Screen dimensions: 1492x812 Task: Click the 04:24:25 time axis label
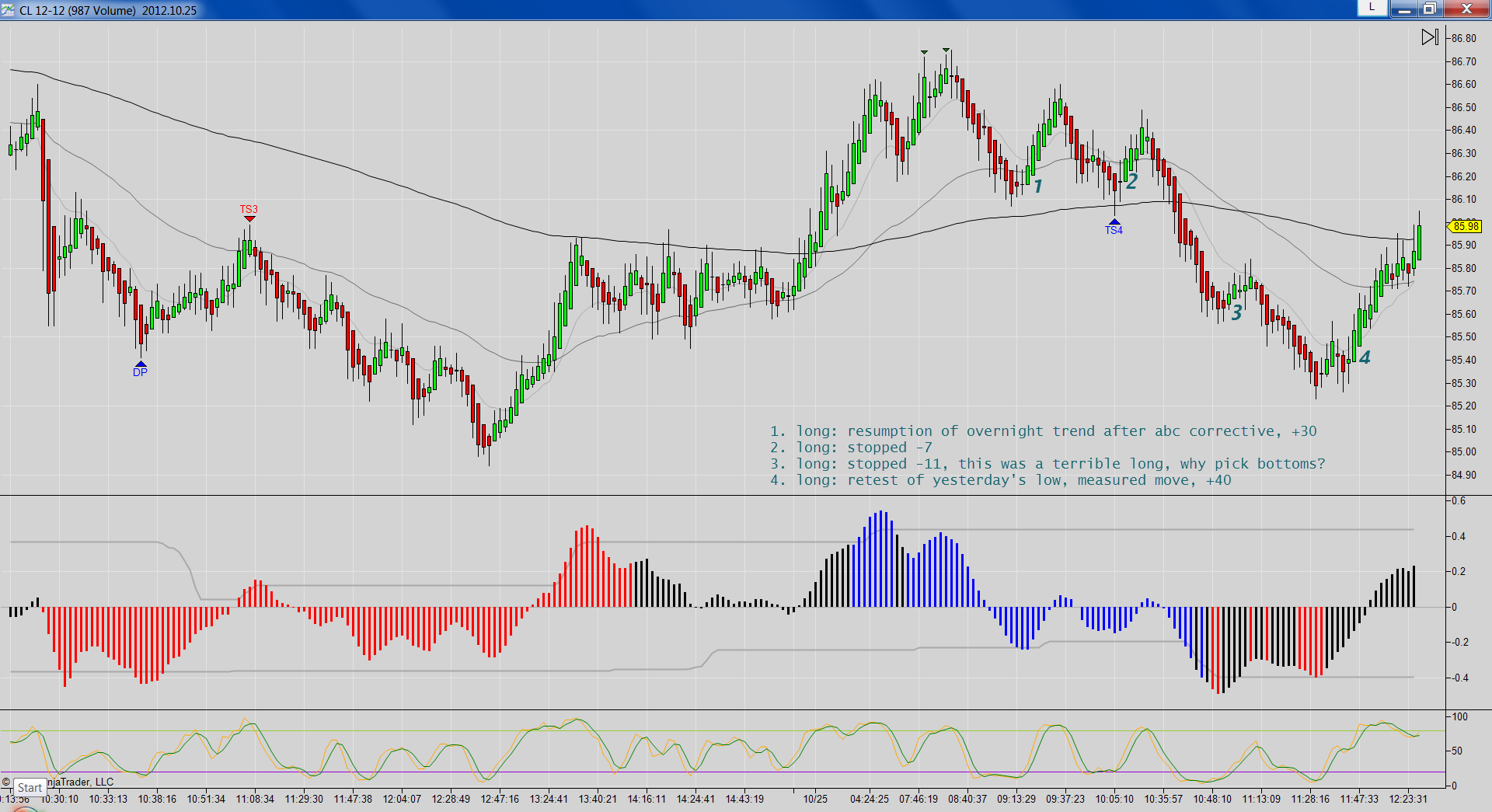(x=870, y=799)
